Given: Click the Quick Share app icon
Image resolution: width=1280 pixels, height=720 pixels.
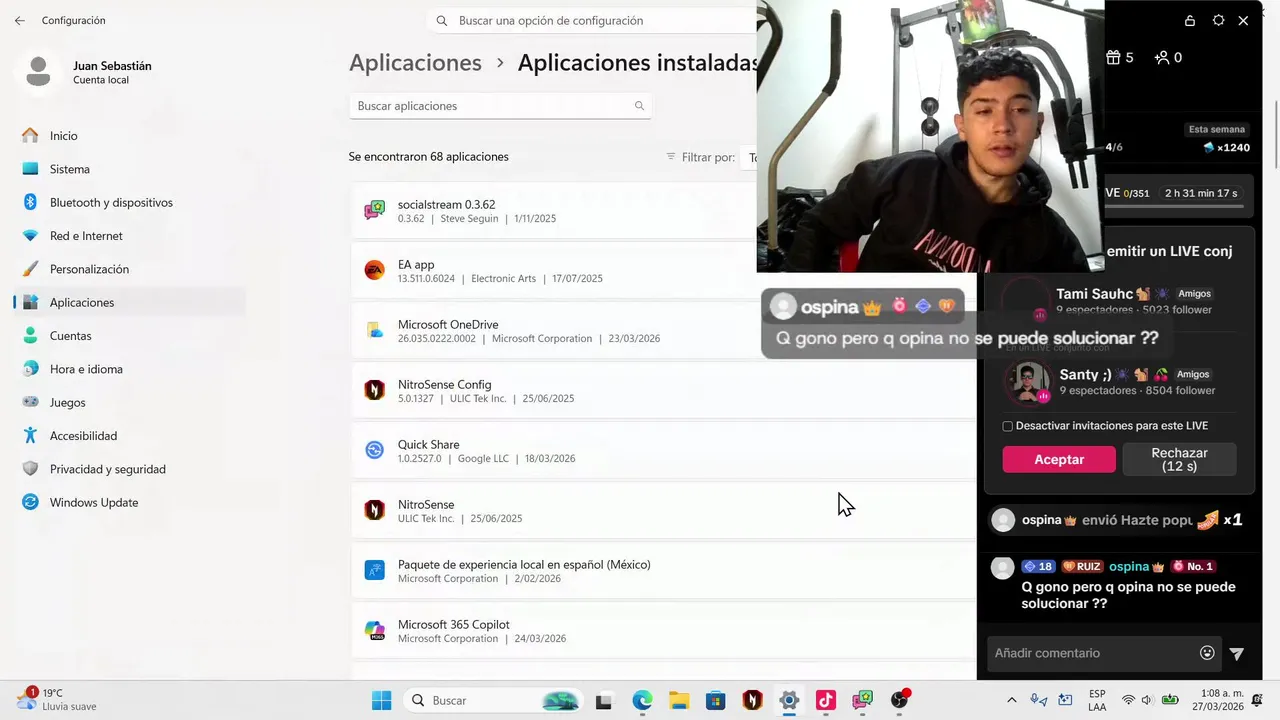Looking at the screenshot, I should (375, 450).
